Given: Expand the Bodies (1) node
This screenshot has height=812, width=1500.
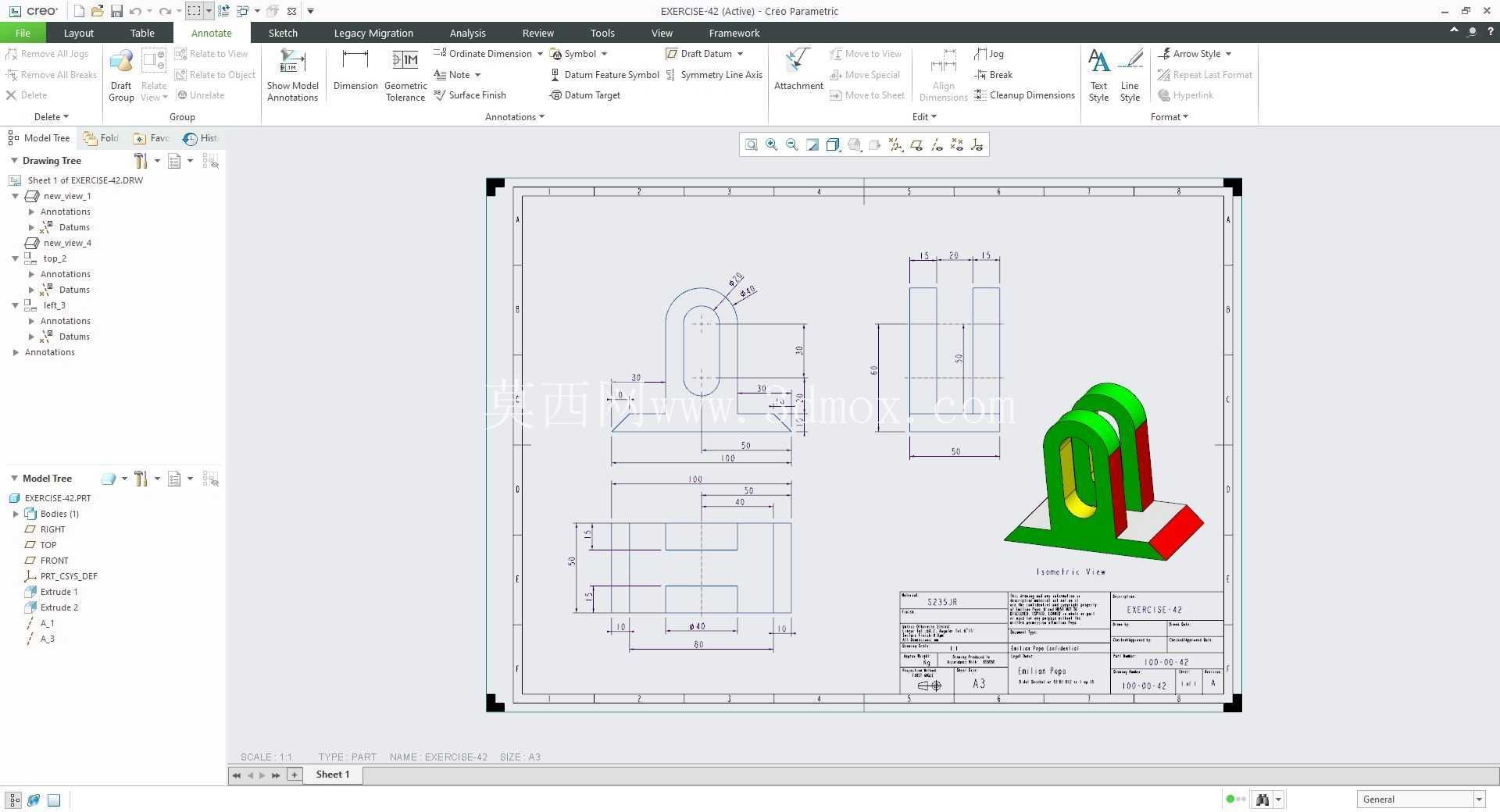Looking at the screenshot, I should click(x=16, y=514).
